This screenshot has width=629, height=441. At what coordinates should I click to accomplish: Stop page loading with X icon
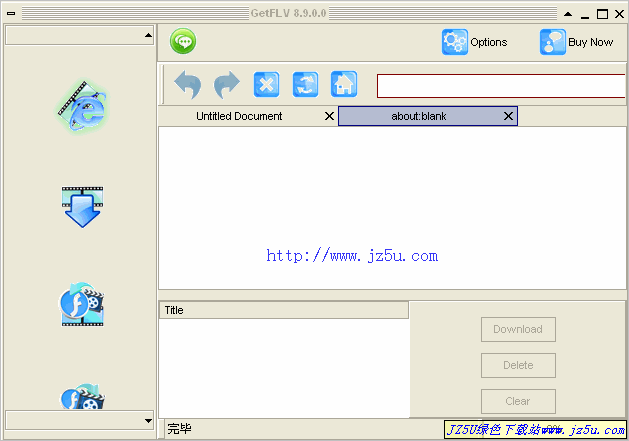pyautogui.click(x=266, y=84)
